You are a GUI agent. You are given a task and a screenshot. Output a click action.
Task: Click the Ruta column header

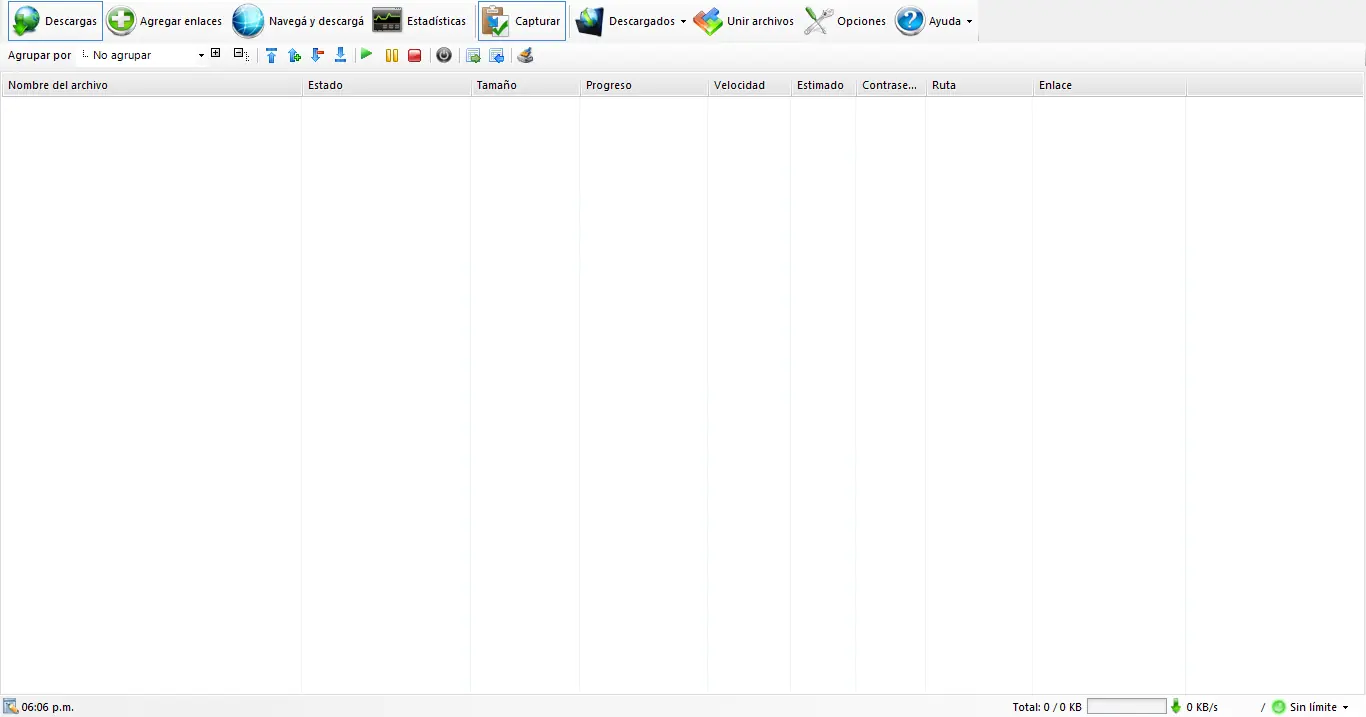point(979,85)
